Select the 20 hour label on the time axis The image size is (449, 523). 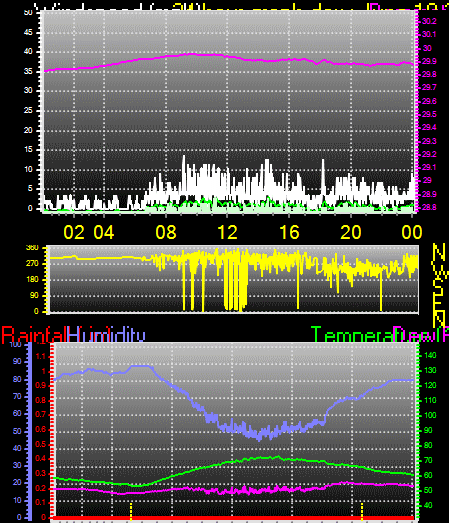pyautogui.click(x=351, y=232)
